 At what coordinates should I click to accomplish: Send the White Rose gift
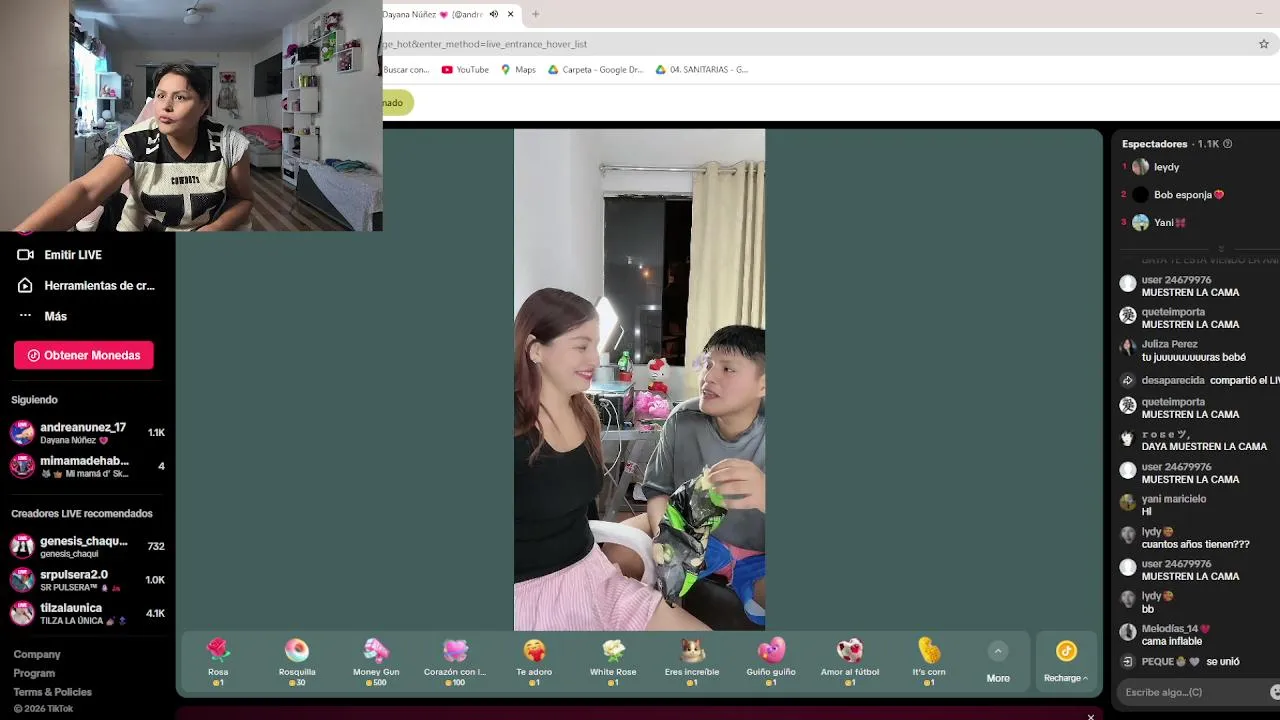pos(613,662)
